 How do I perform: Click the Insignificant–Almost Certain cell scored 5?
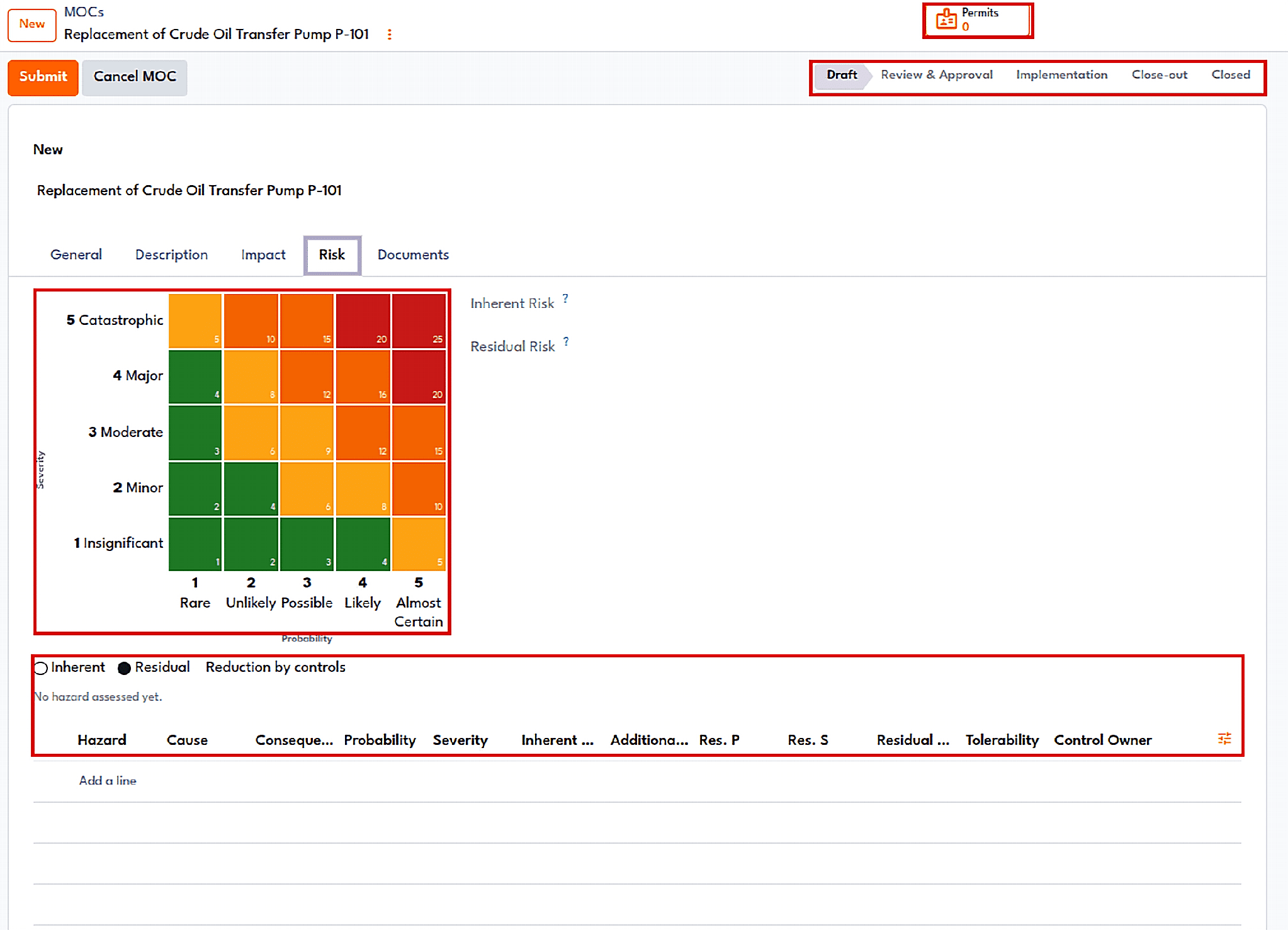coord(419,543)
